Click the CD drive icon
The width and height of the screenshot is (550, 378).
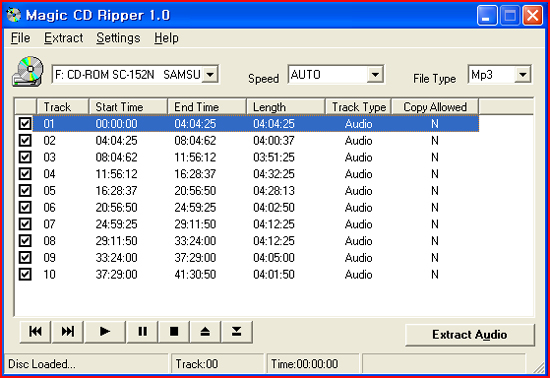pyautogui.click(x=28, y=72)
